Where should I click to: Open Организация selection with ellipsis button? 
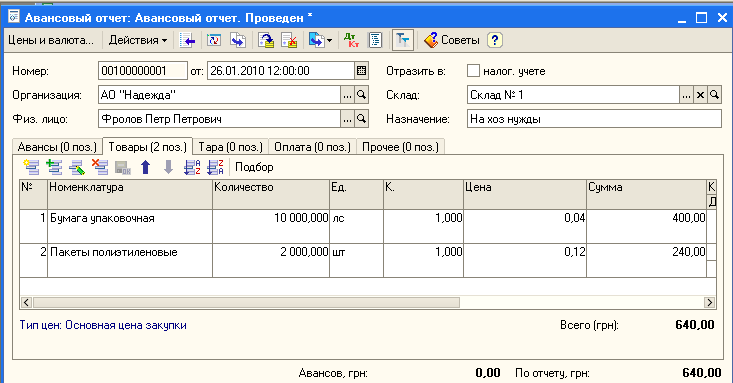[347, 95]
